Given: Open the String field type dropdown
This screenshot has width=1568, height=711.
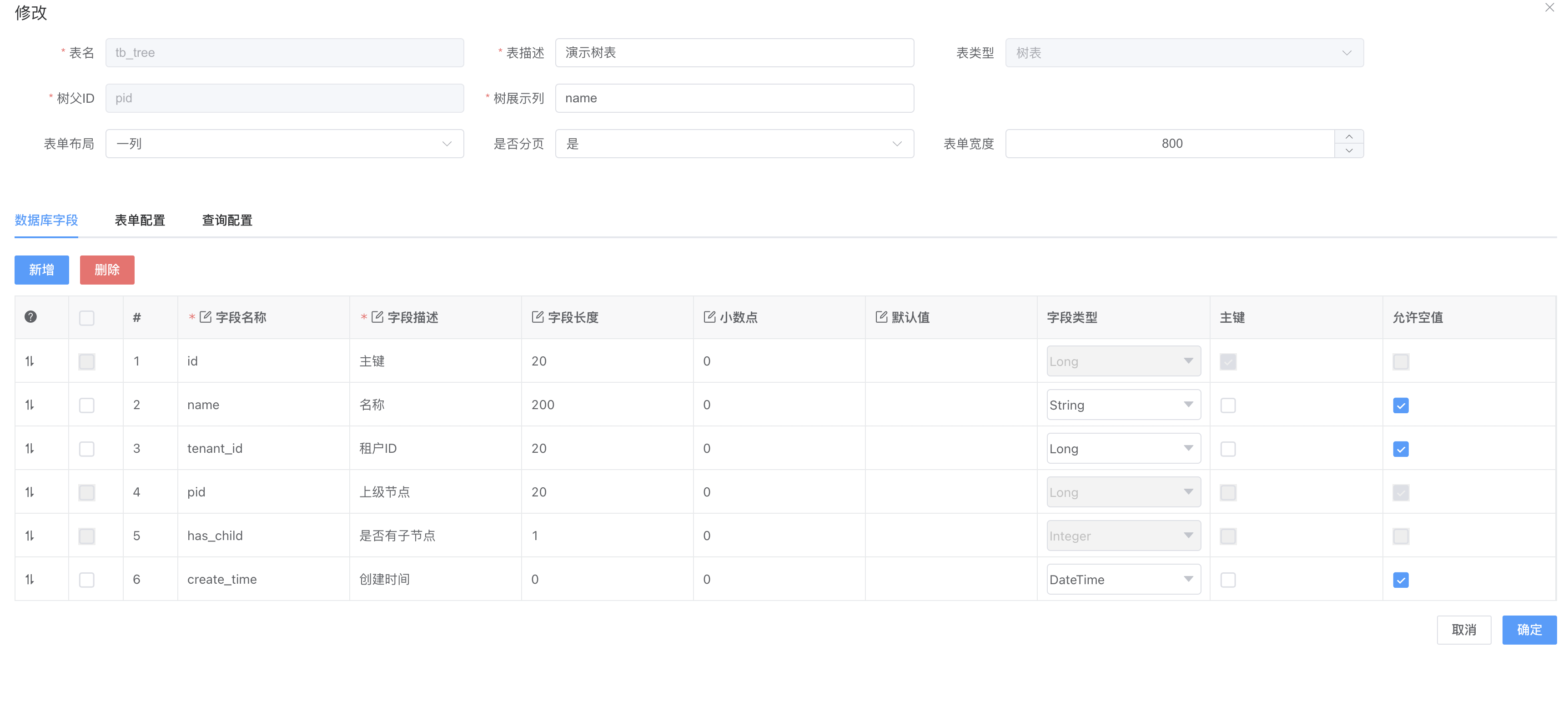Looking at the screenshot, I should coord(1123,405).
